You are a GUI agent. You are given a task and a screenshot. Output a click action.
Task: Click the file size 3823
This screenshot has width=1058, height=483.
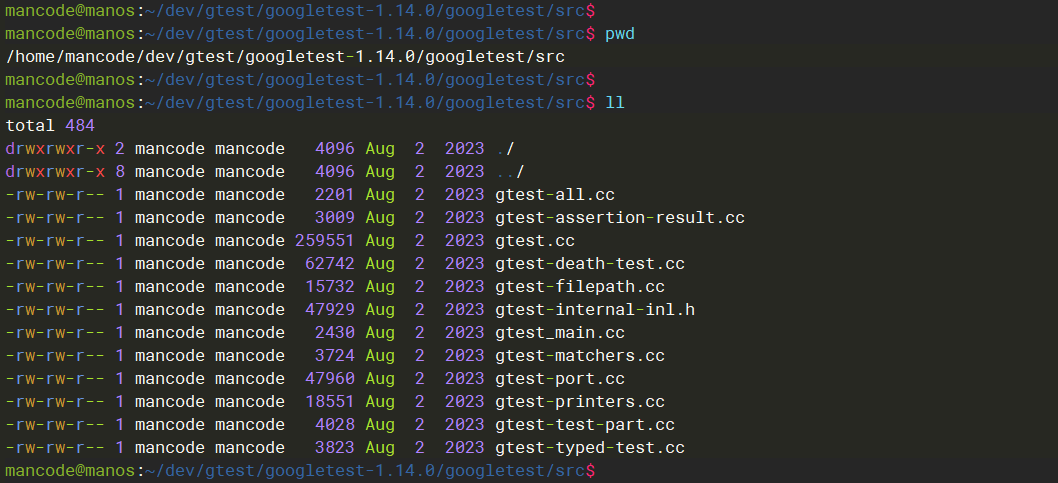point(335,448)
